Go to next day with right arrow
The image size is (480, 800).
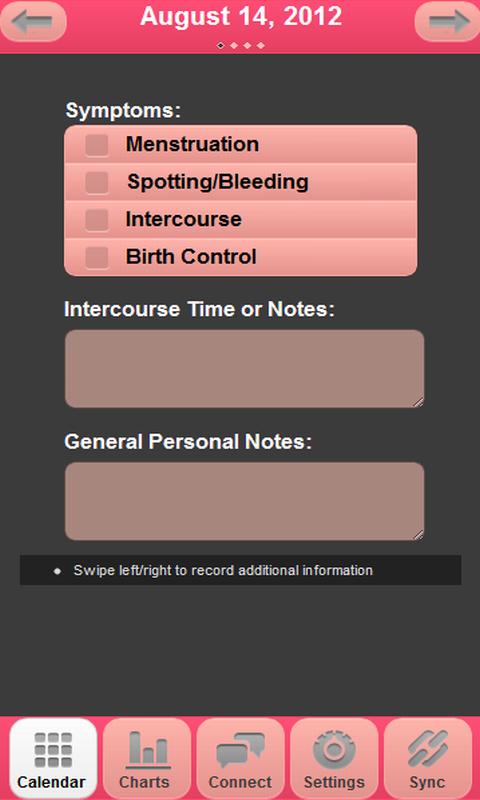tap(447, 21)
